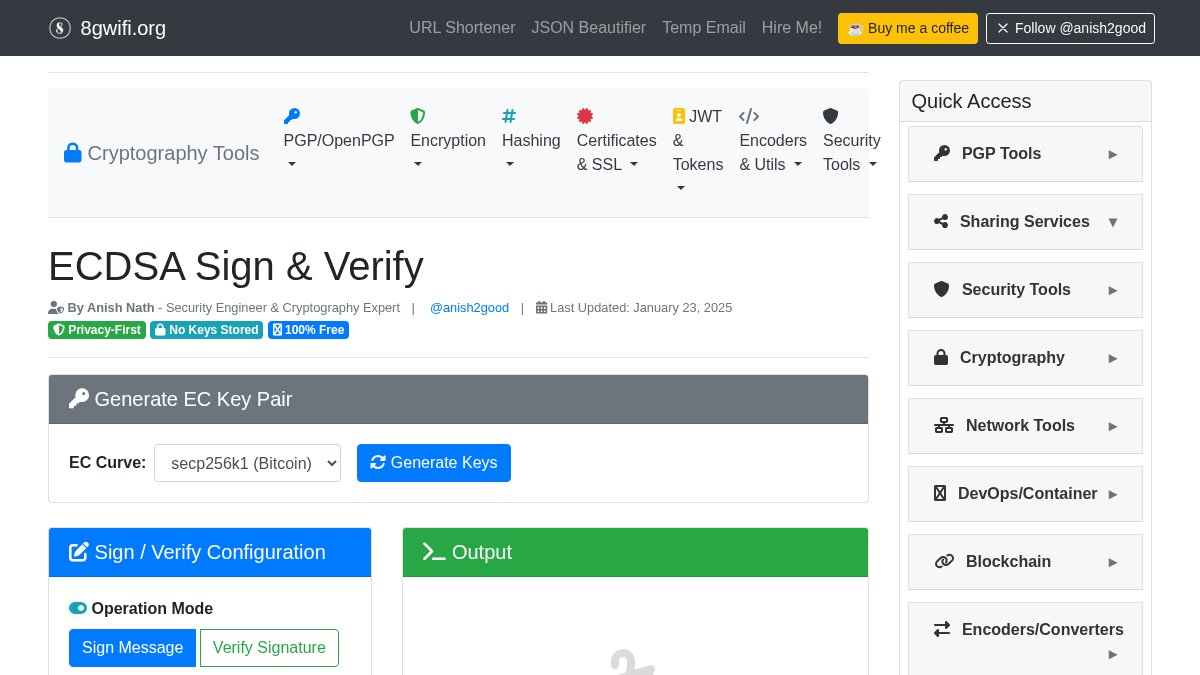Click the 8gwifi.org logo icon
The height and width of the screenshot is (675, 1200).
pyautogui.click(x=60, y=28)
